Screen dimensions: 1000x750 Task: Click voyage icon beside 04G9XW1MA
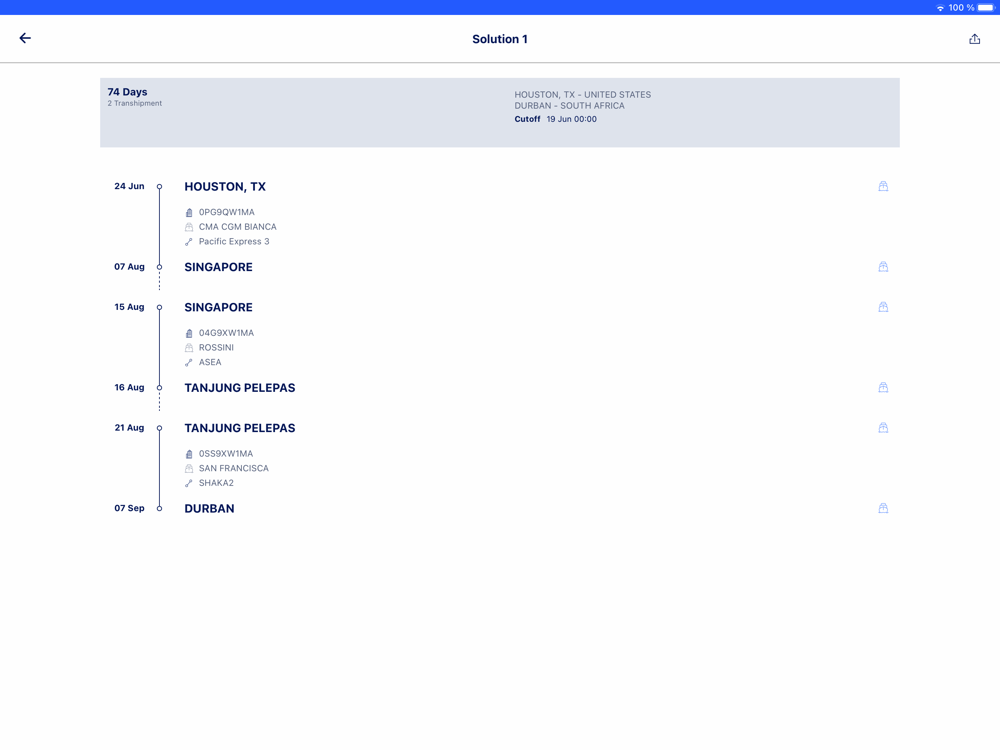pos(189,333)
